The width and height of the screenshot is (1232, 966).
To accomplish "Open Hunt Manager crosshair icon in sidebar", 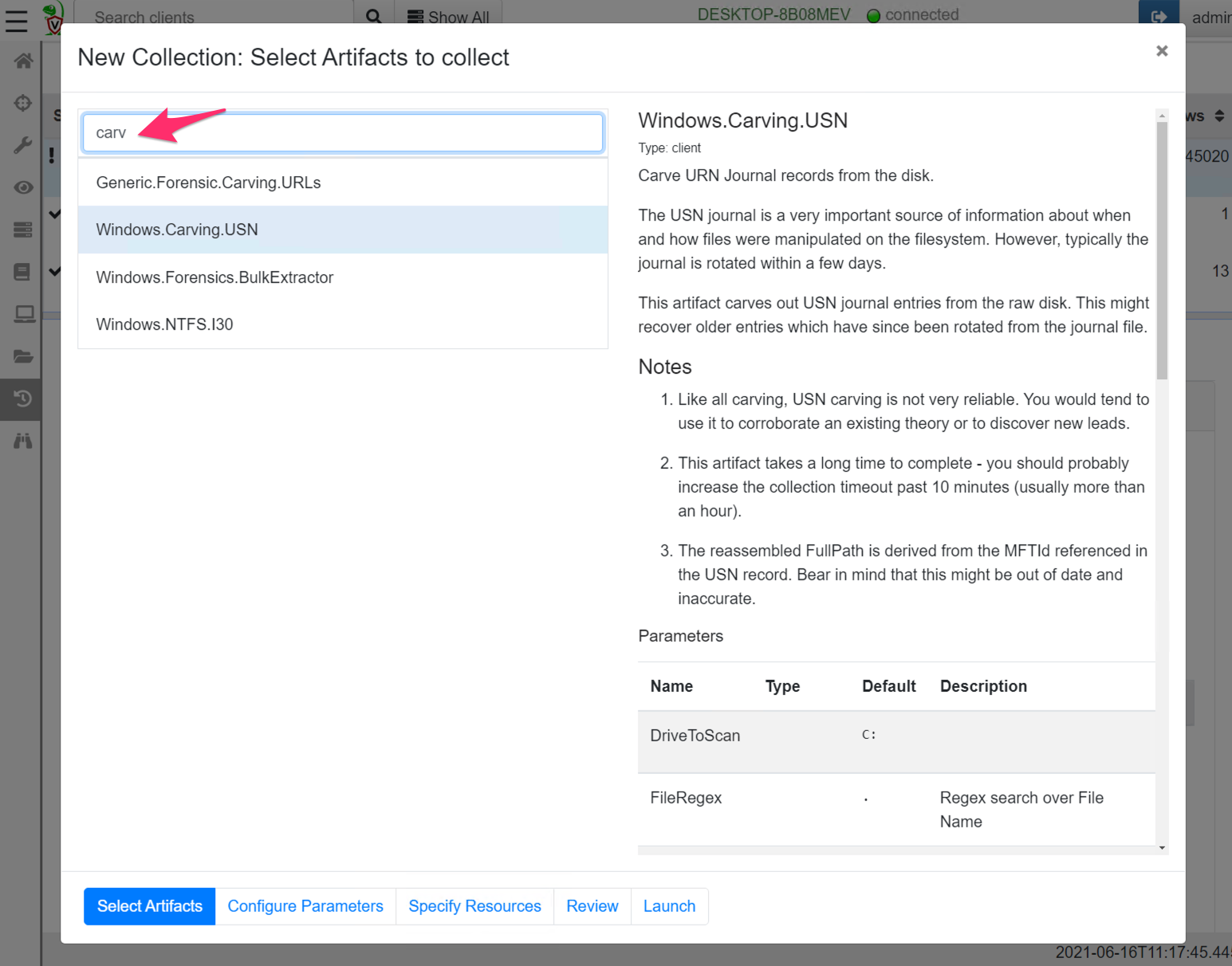I will point(23,103).
